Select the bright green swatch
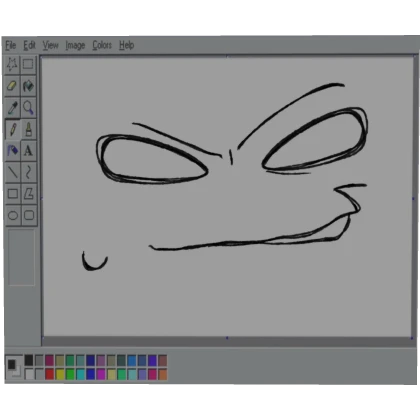The width and height of the screenshot is (420, 420). click(x=70, y=374)
